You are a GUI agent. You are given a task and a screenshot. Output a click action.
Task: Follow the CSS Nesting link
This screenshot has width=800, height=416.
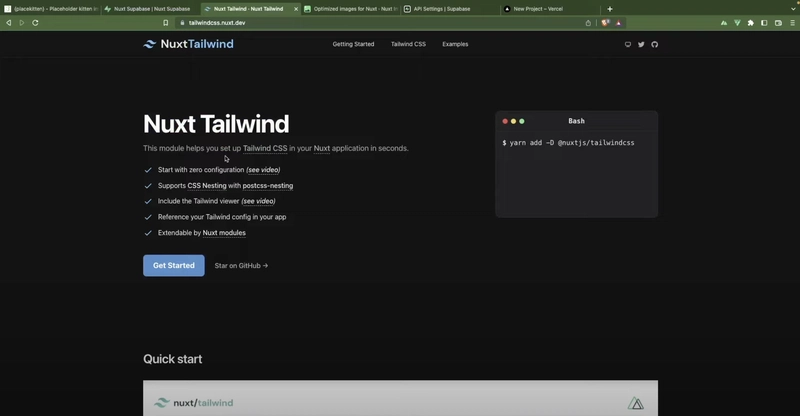[207, 186]
